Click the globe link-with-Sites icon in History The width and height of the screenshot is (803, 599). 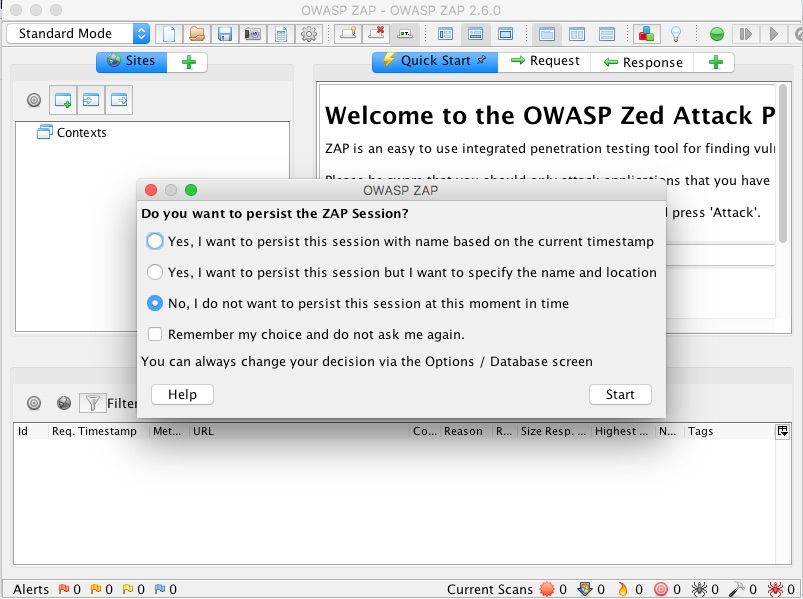pos(64,403)
